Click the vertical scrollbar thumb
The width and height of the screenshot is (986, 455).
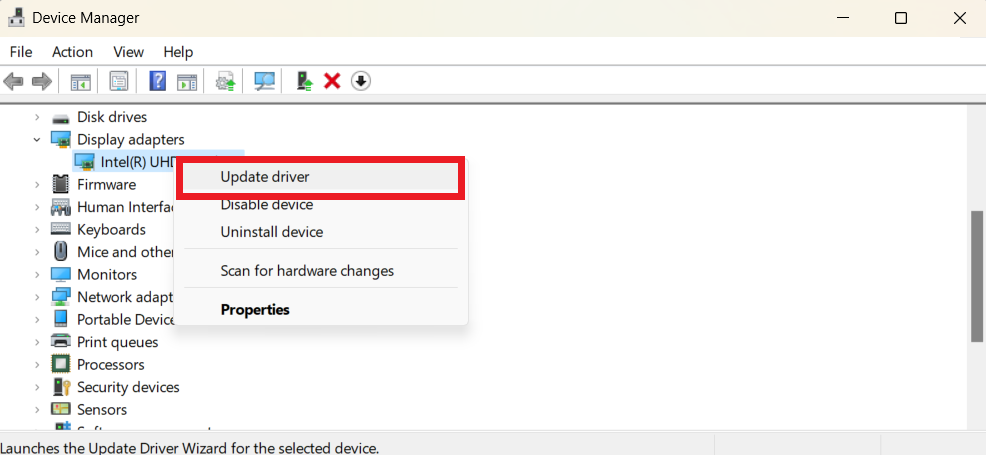point(976,276)
